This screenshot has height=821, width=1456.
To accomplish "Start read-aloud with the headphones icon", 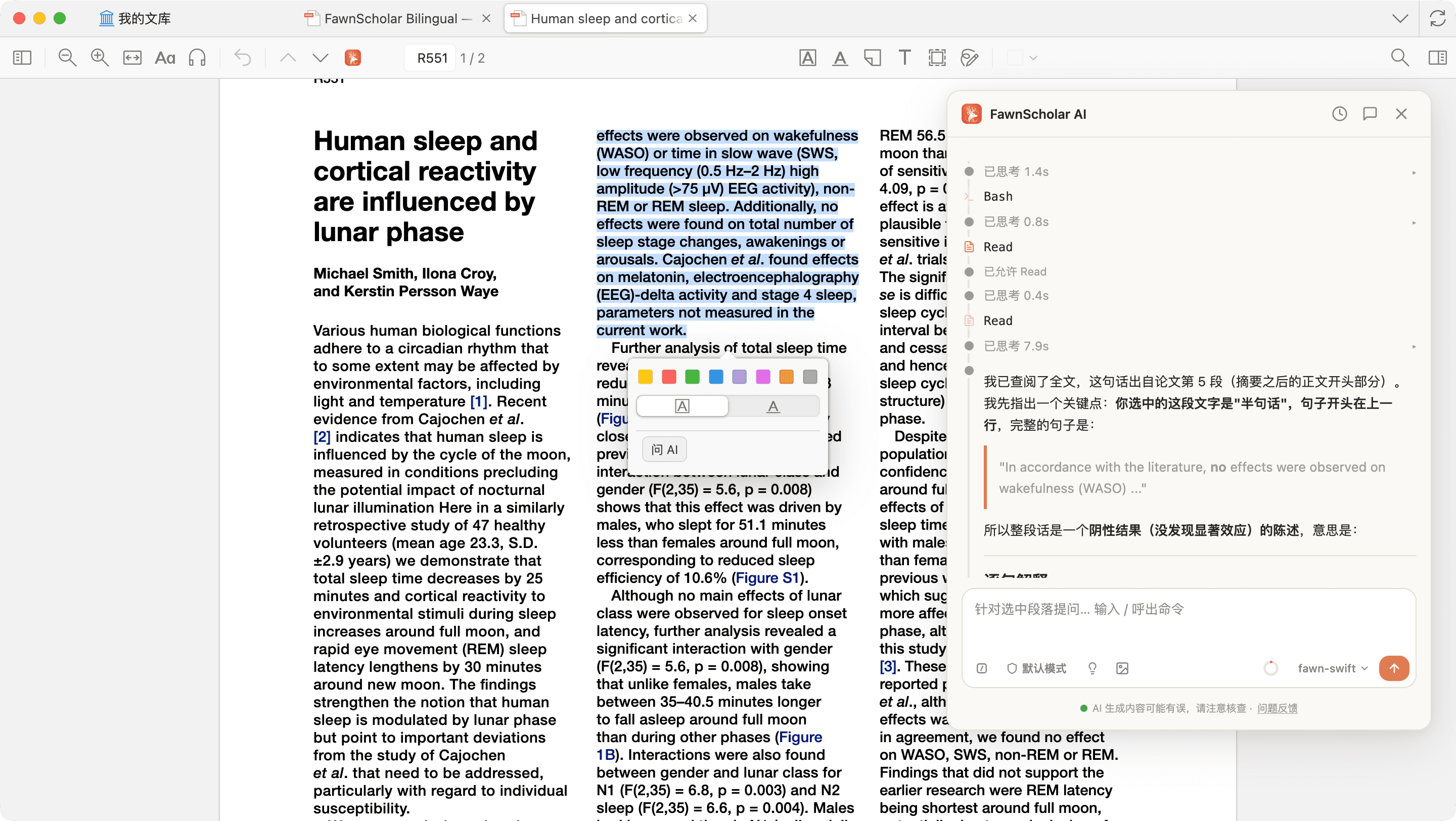I will [x=197, y=58].
